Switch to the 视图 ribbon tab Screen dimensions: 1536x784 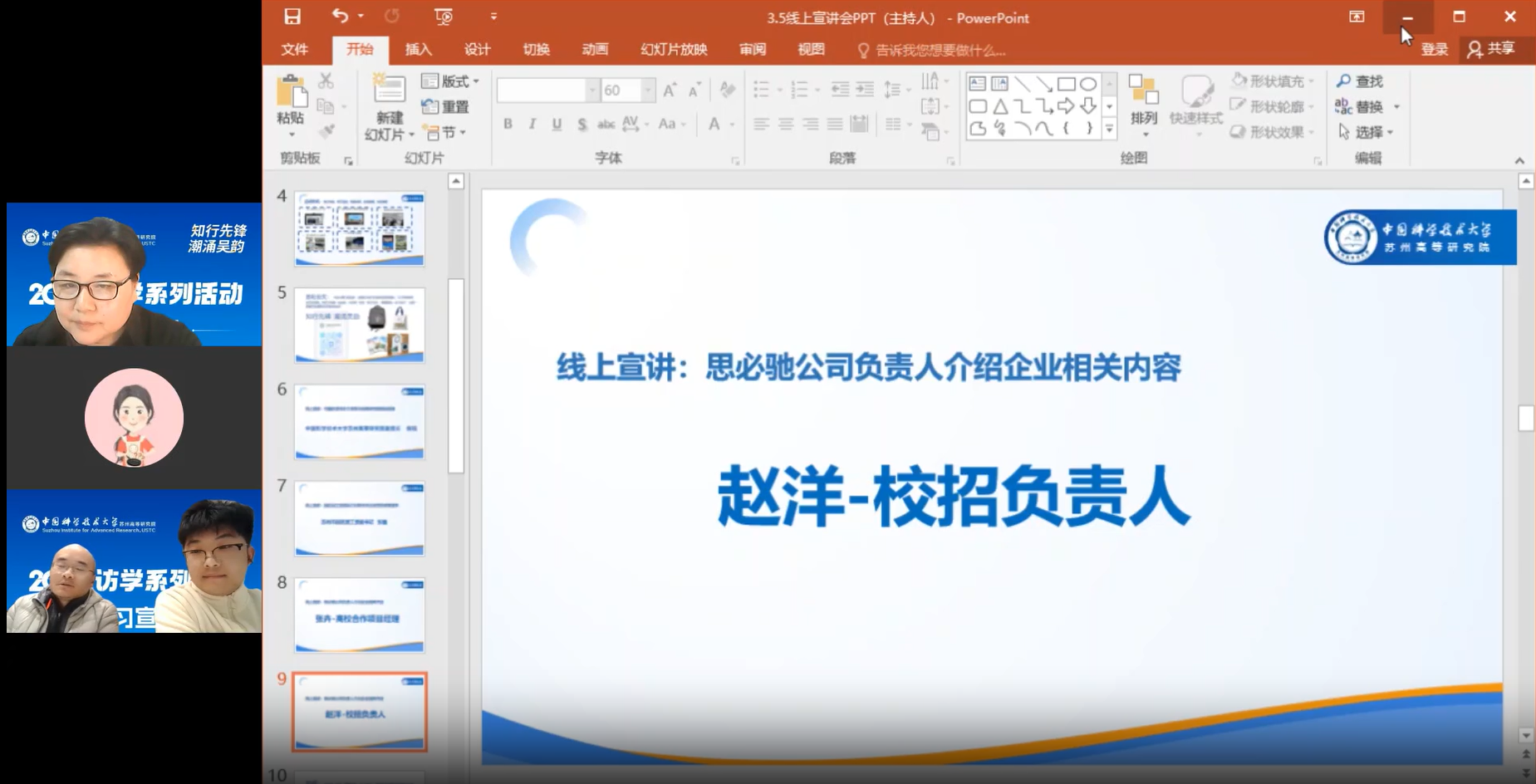coord(812,50)
